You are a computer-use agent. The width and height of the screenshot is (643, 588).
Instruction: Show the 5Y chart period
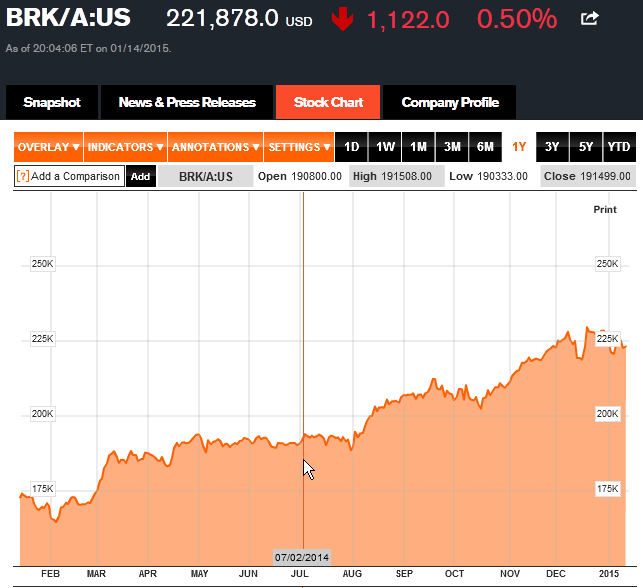[x=586, y=147]
